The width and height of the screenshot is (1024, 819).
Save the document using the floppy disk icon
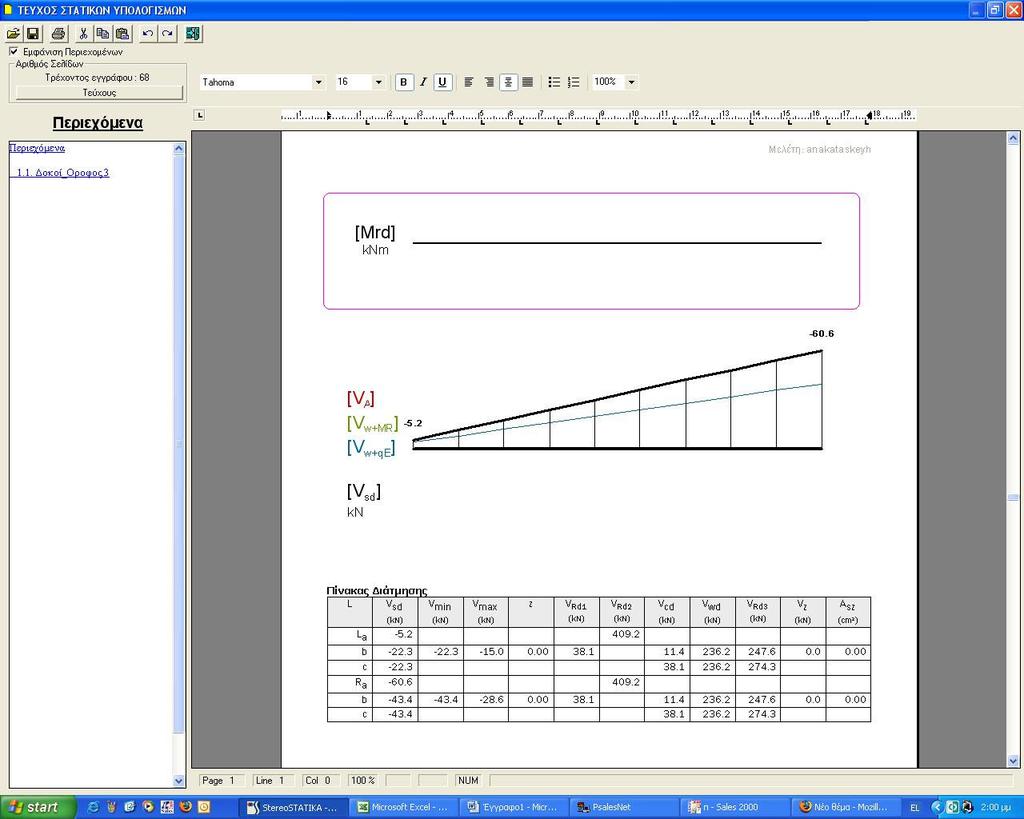33,33
